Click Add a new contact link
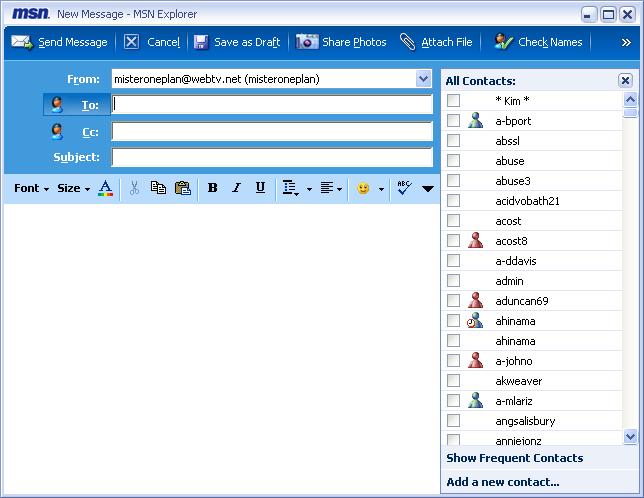 coord(503,482)
